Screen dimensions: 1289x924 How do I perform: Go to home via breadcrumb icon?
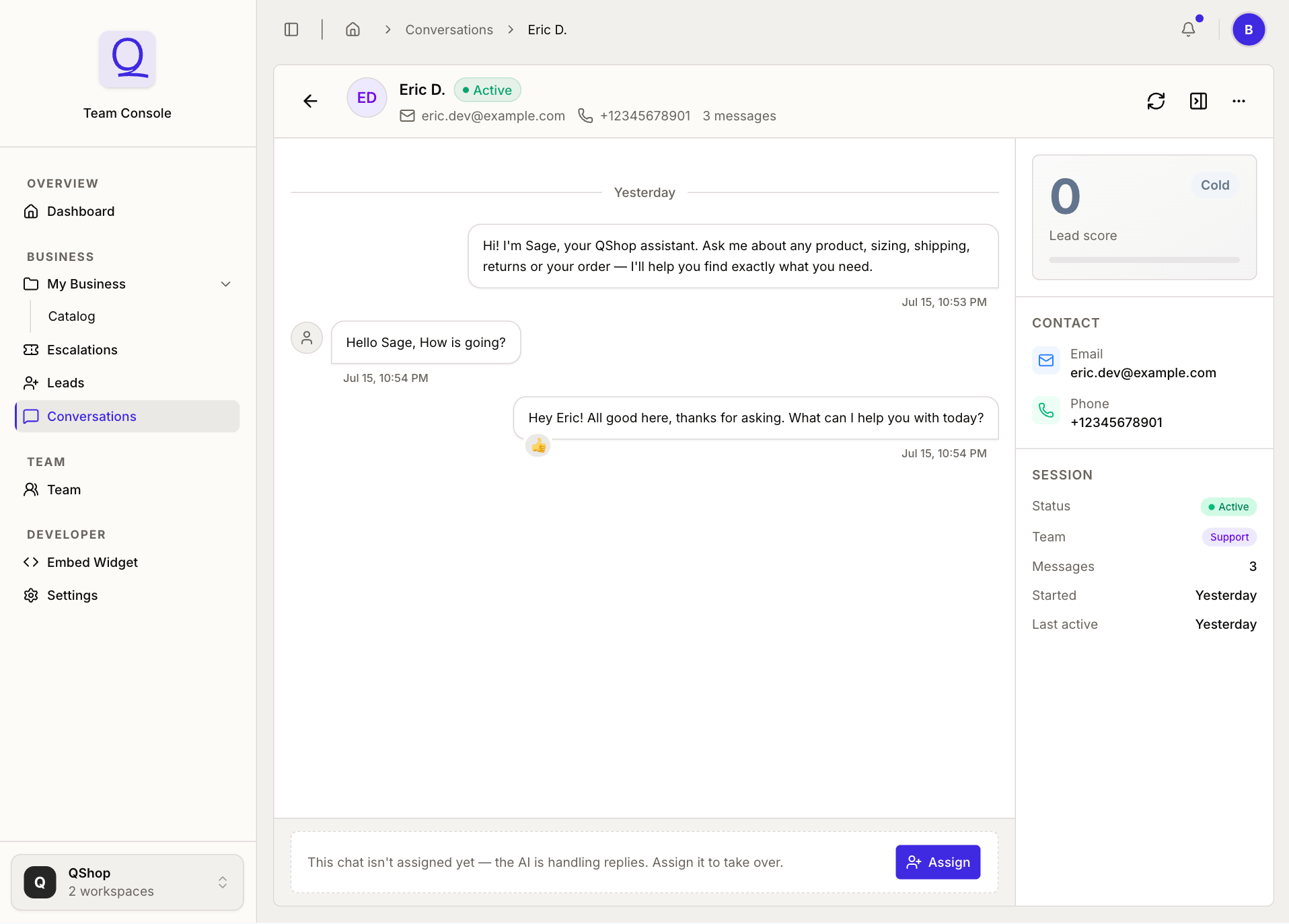(353, 30)
